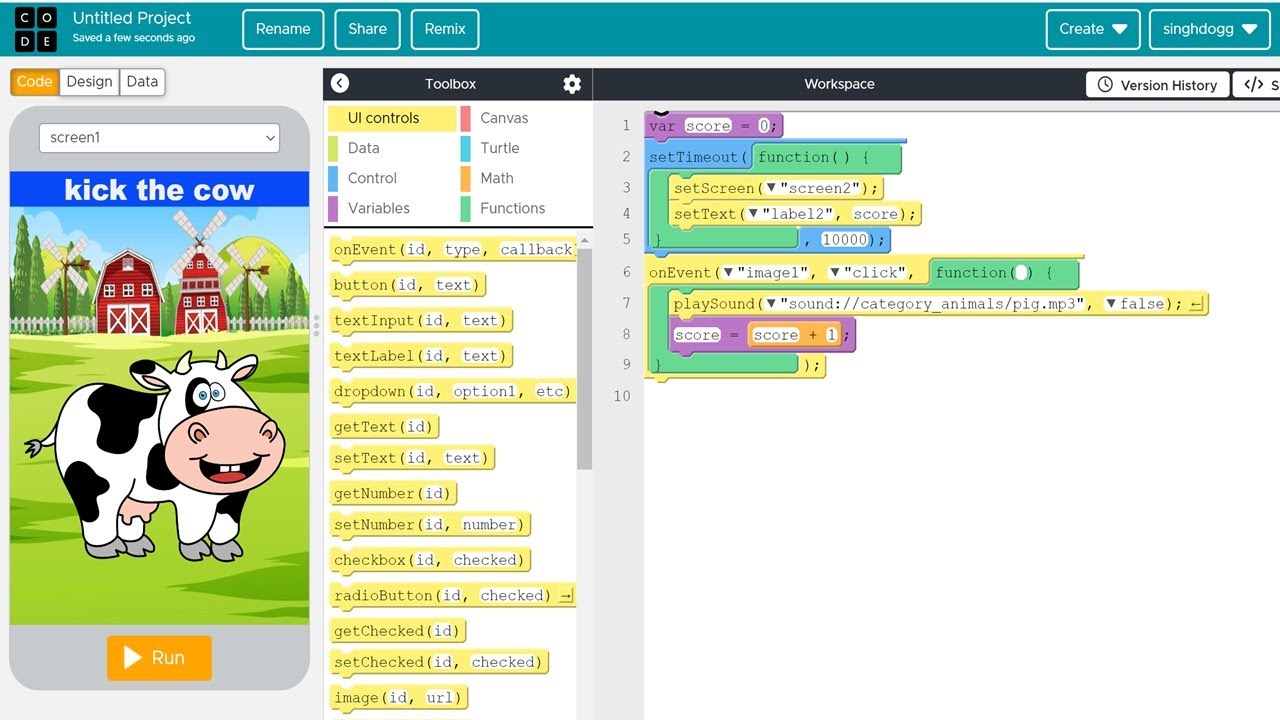Image resolution: width=1280 pixels, height=720 pixels.
Task: Open Version History
Action: [x=1158, y=85]
